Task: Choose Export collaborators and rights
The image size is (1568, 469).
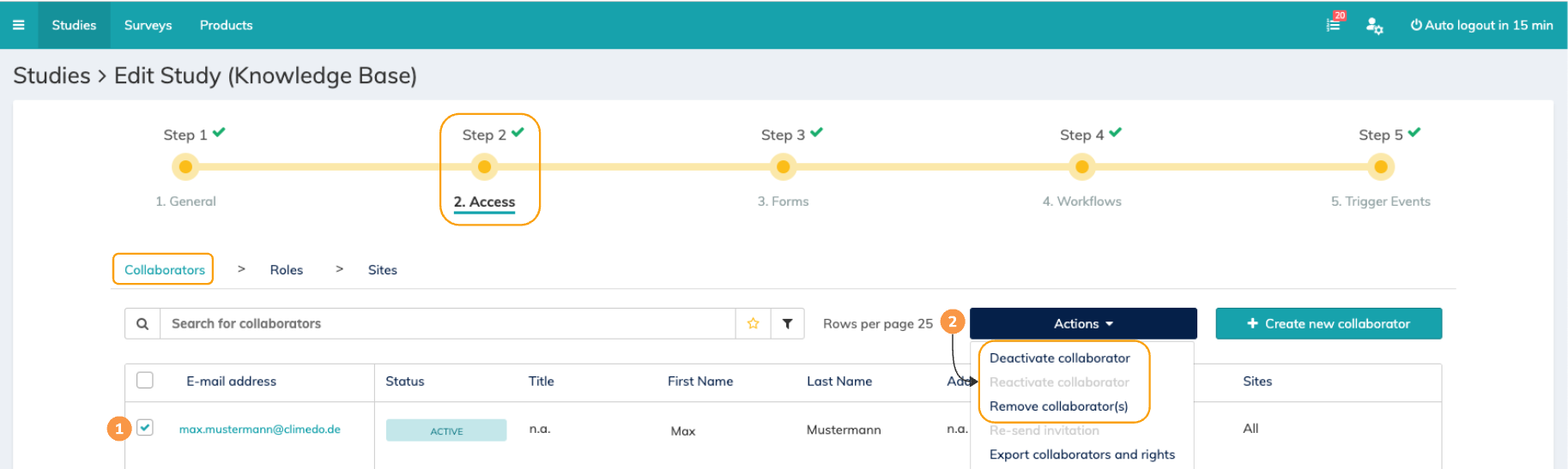Action: [1081, 454]
